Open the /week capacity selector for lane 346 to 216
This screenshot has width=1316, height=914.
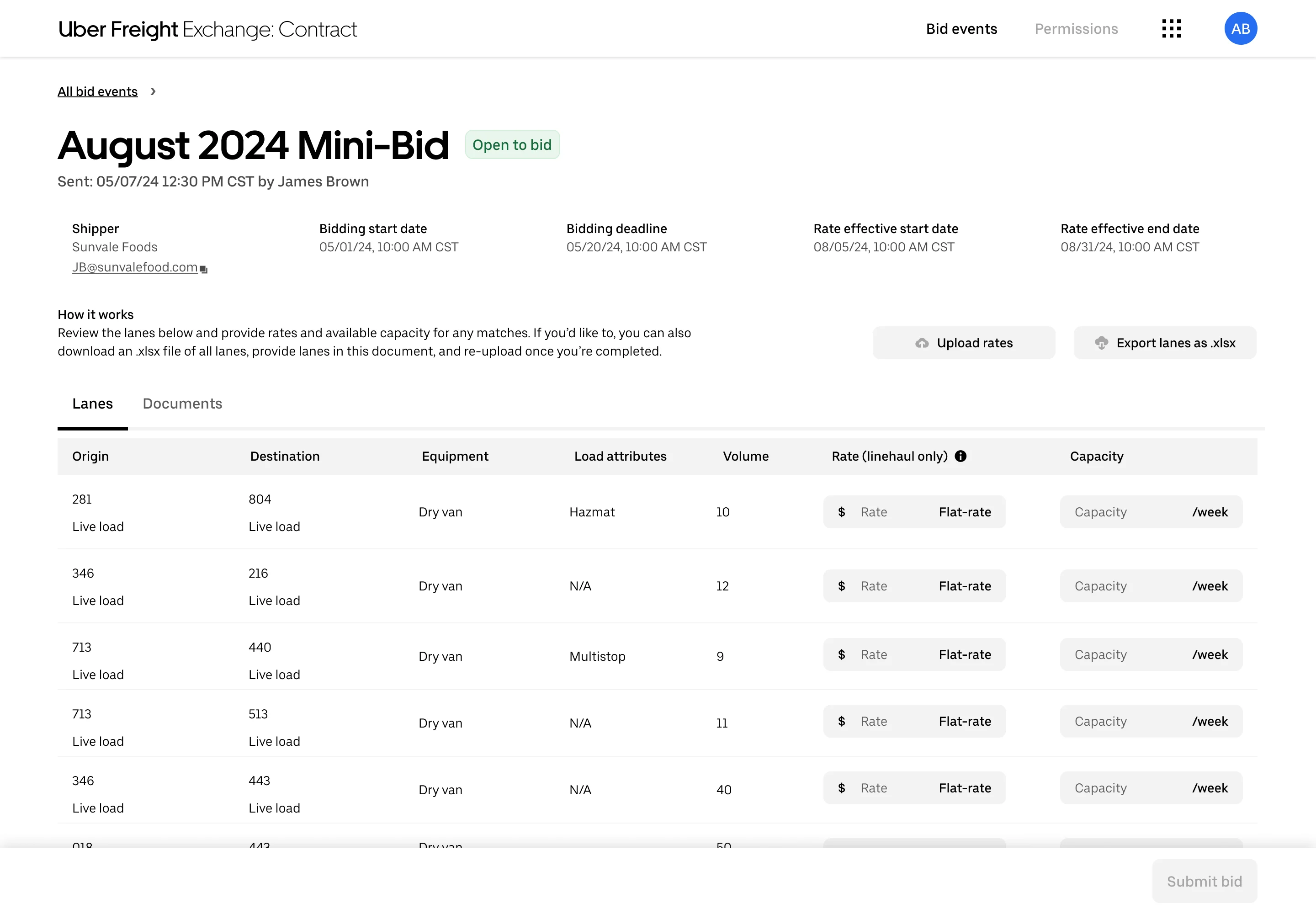click(x=1210, y=585)
